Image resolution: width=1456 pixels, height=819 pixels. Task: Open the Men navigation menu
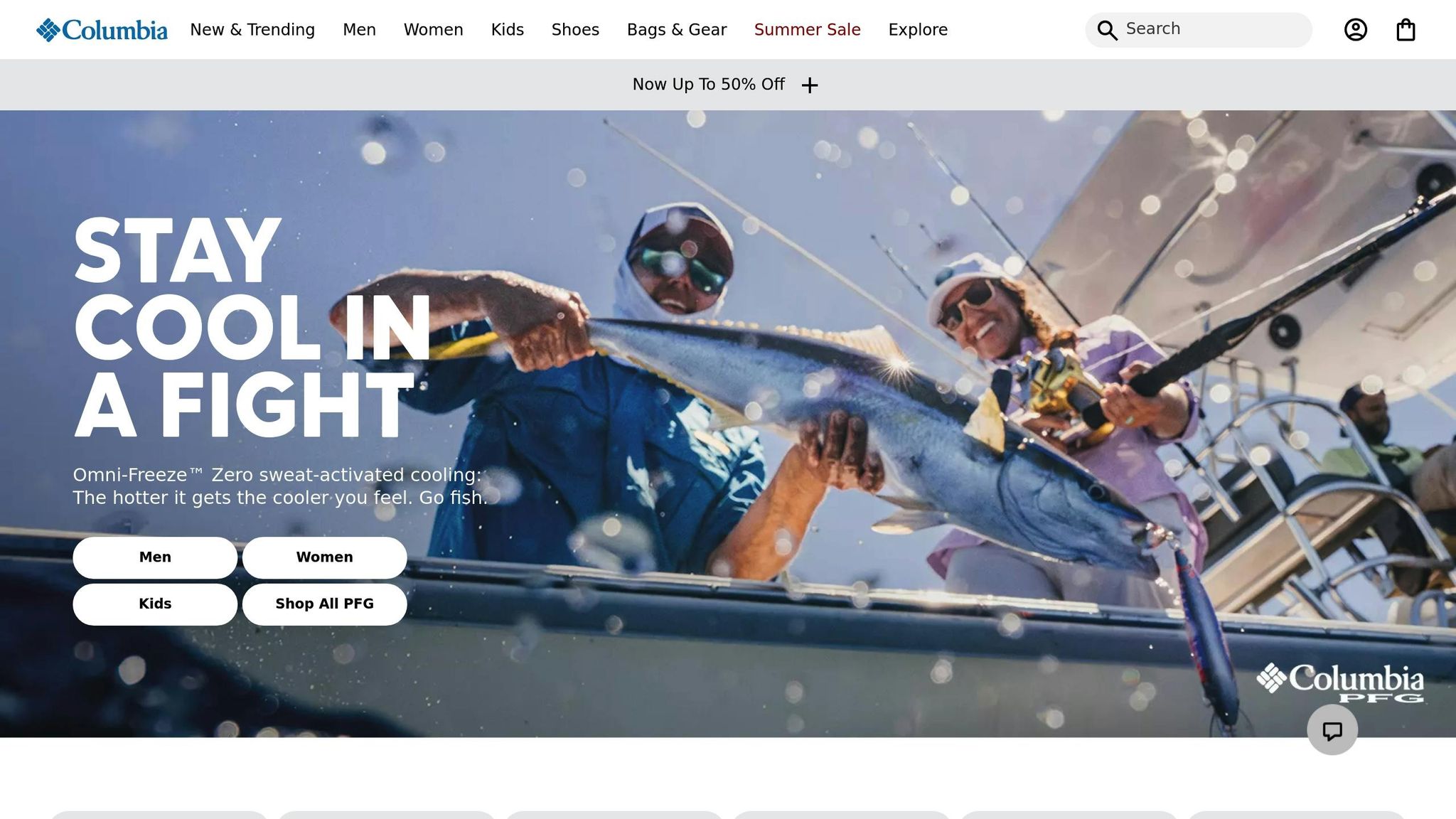click(359, 30)
